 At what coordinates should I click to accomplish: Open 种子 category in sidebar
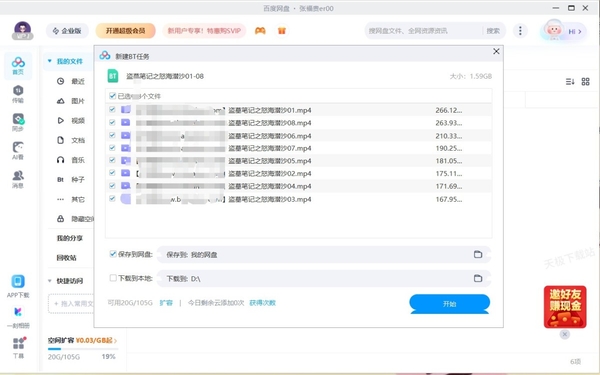coord(71,179)
